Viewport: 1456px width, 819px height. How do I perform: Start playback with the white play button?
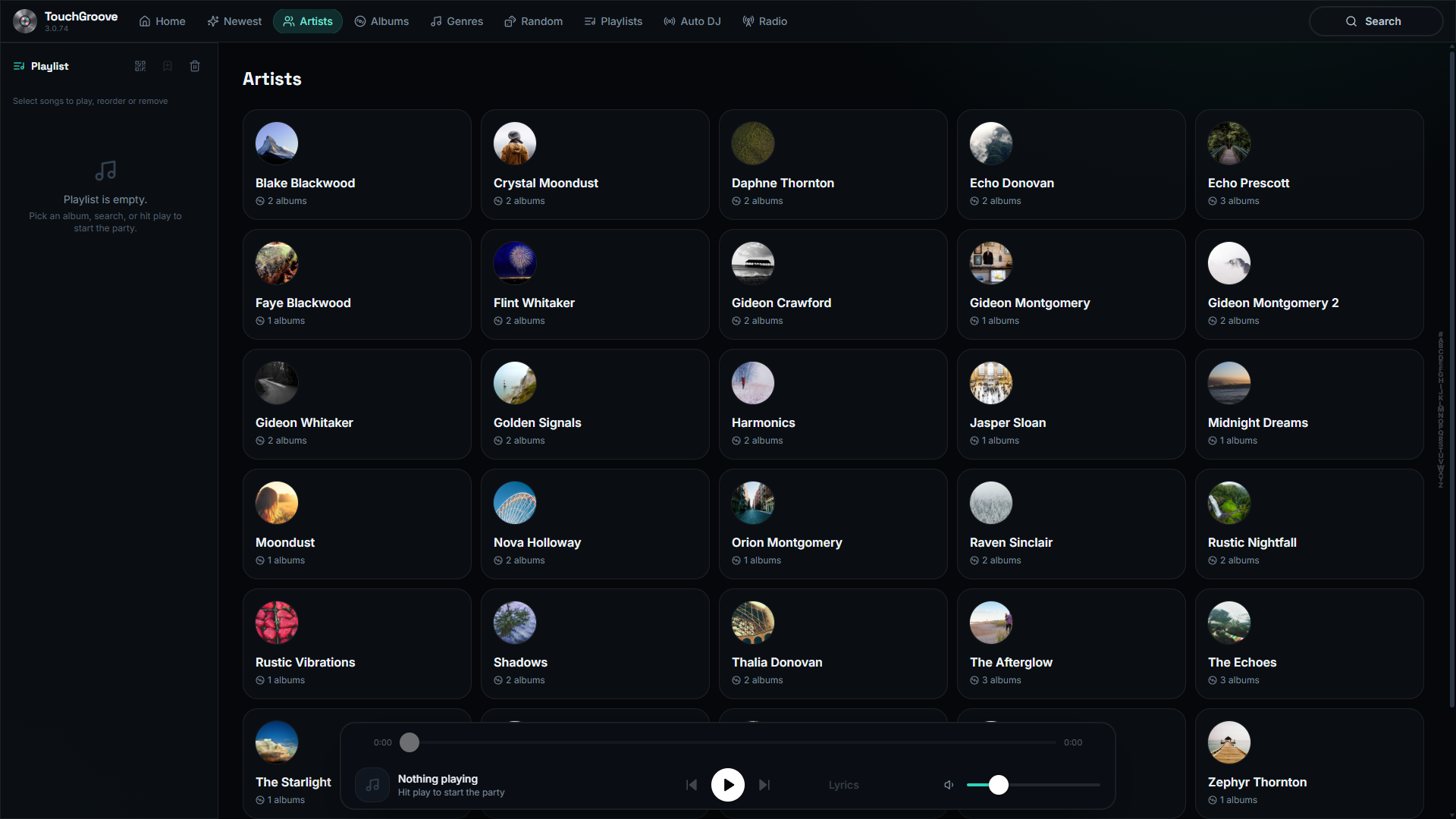coord(728,785)
